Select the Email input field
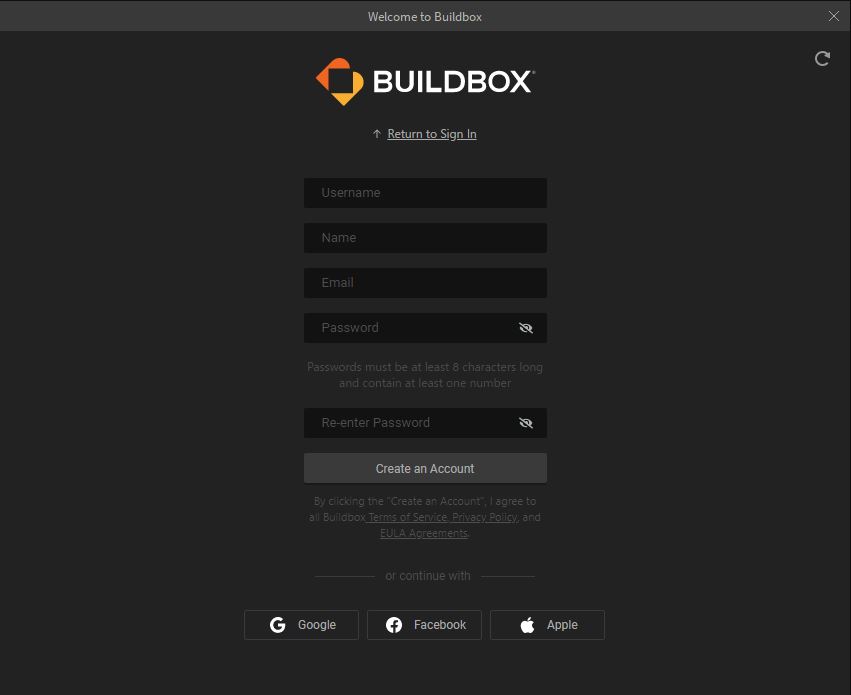Screen dimensions: 851x695 click(x=425, y=283)
